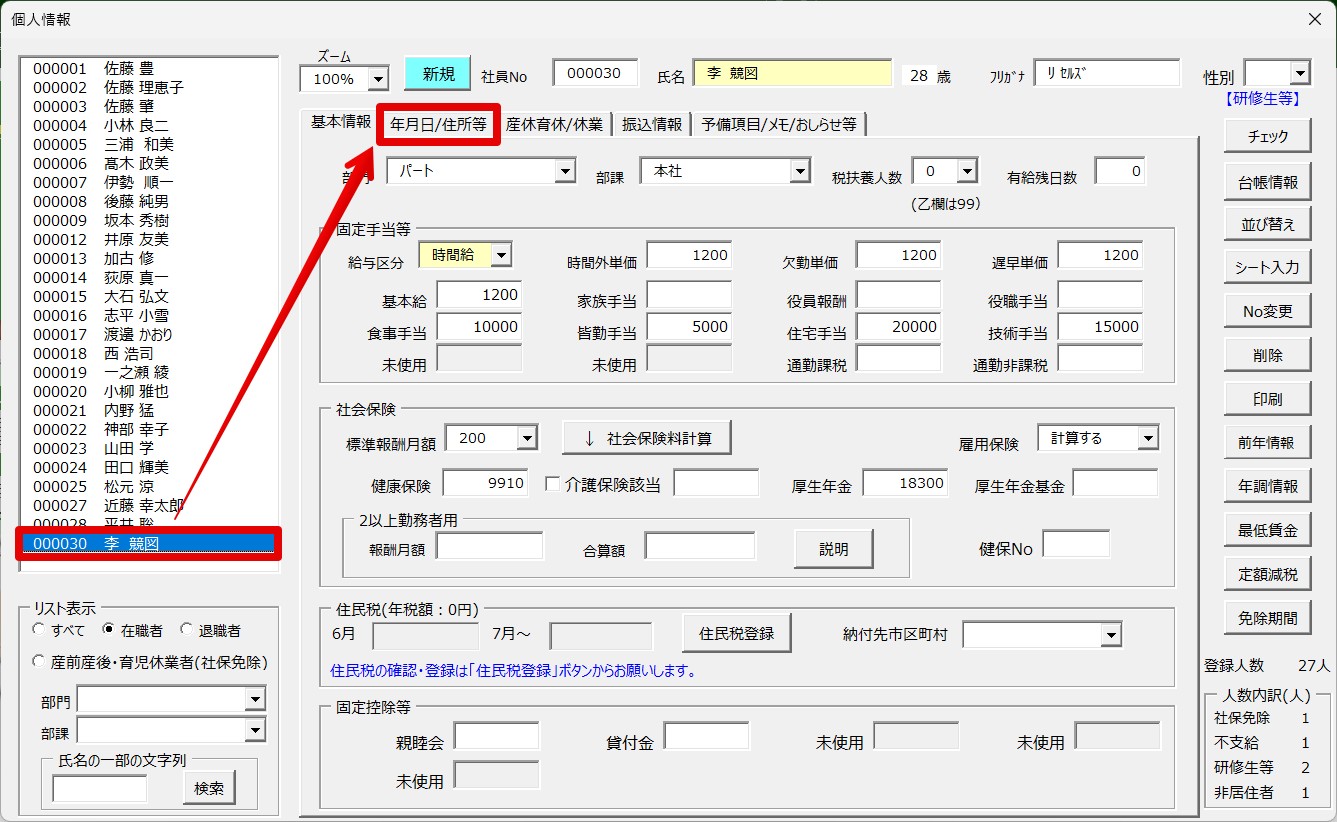Click the 基本給 input field
The width and height of the screenshot is (1337, 822).
click(479, 295)
